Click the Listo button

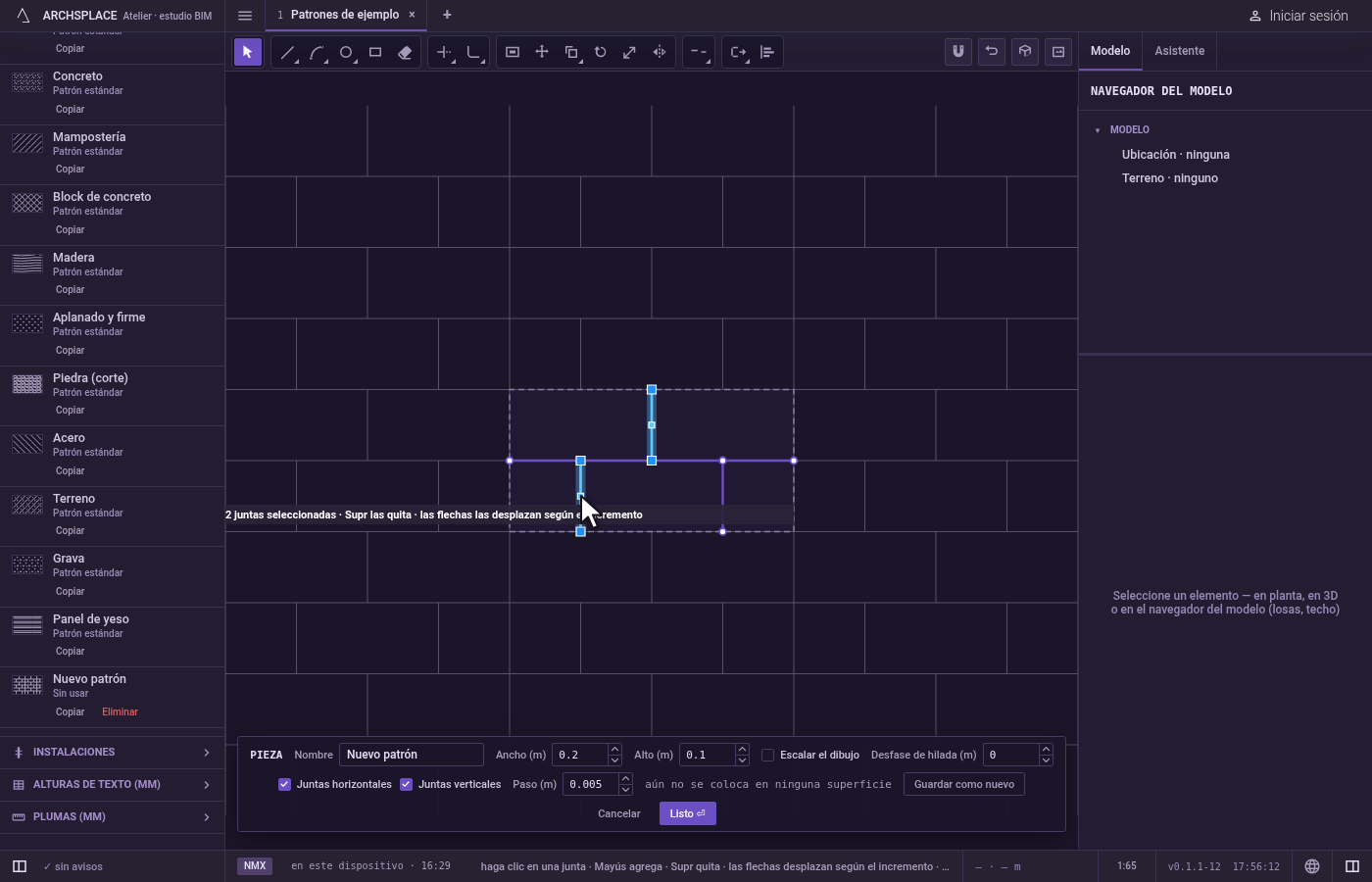point(687,813)
